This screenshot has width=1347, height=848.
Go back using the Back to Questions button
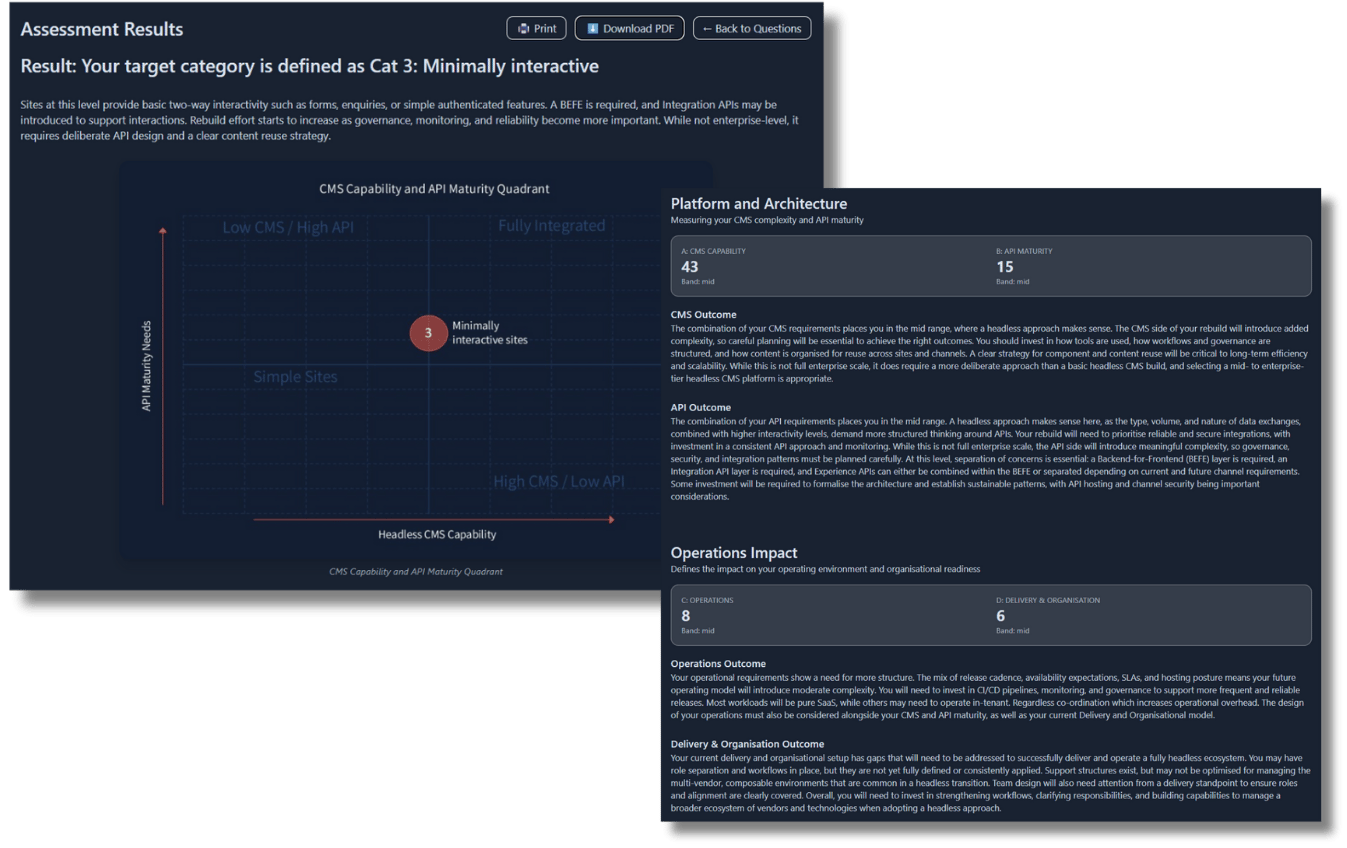752,29
